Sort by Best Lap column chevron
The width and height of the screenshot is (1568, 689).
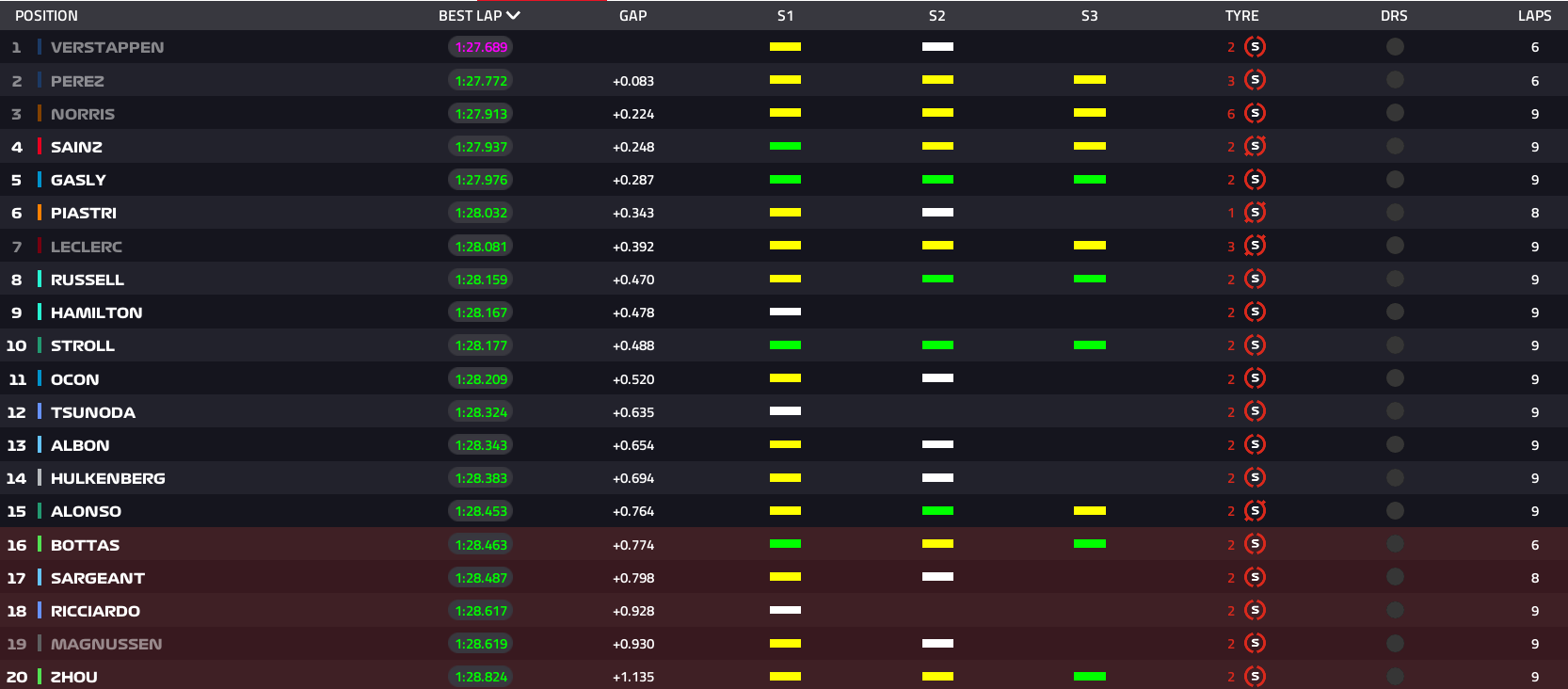click(513, 16)
